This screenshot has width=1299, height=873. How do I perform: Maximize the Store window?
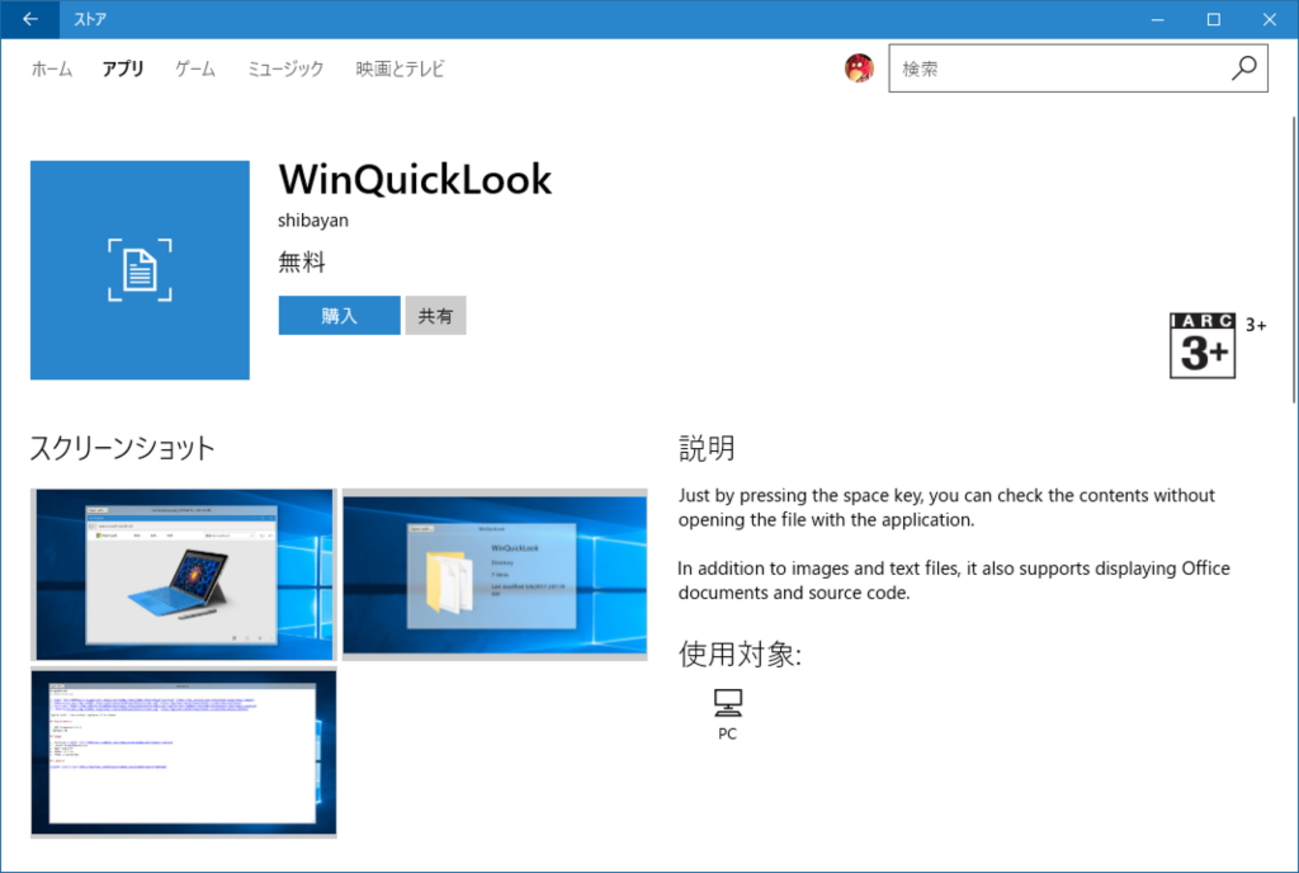point(1214,19)
